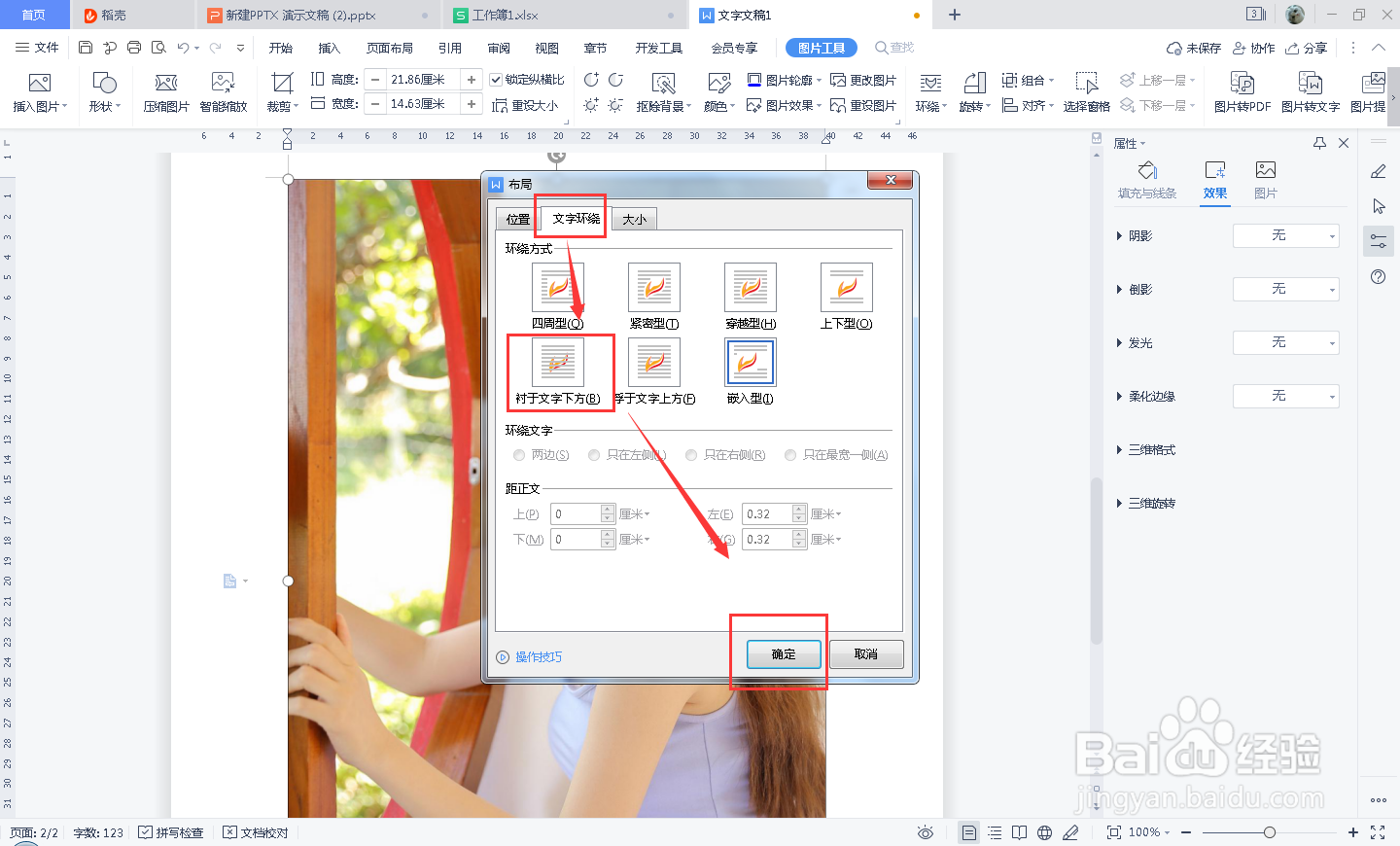The image size is (1400, 846).
Task: Open the 抠除背景 tool
Action: (663, 84)
